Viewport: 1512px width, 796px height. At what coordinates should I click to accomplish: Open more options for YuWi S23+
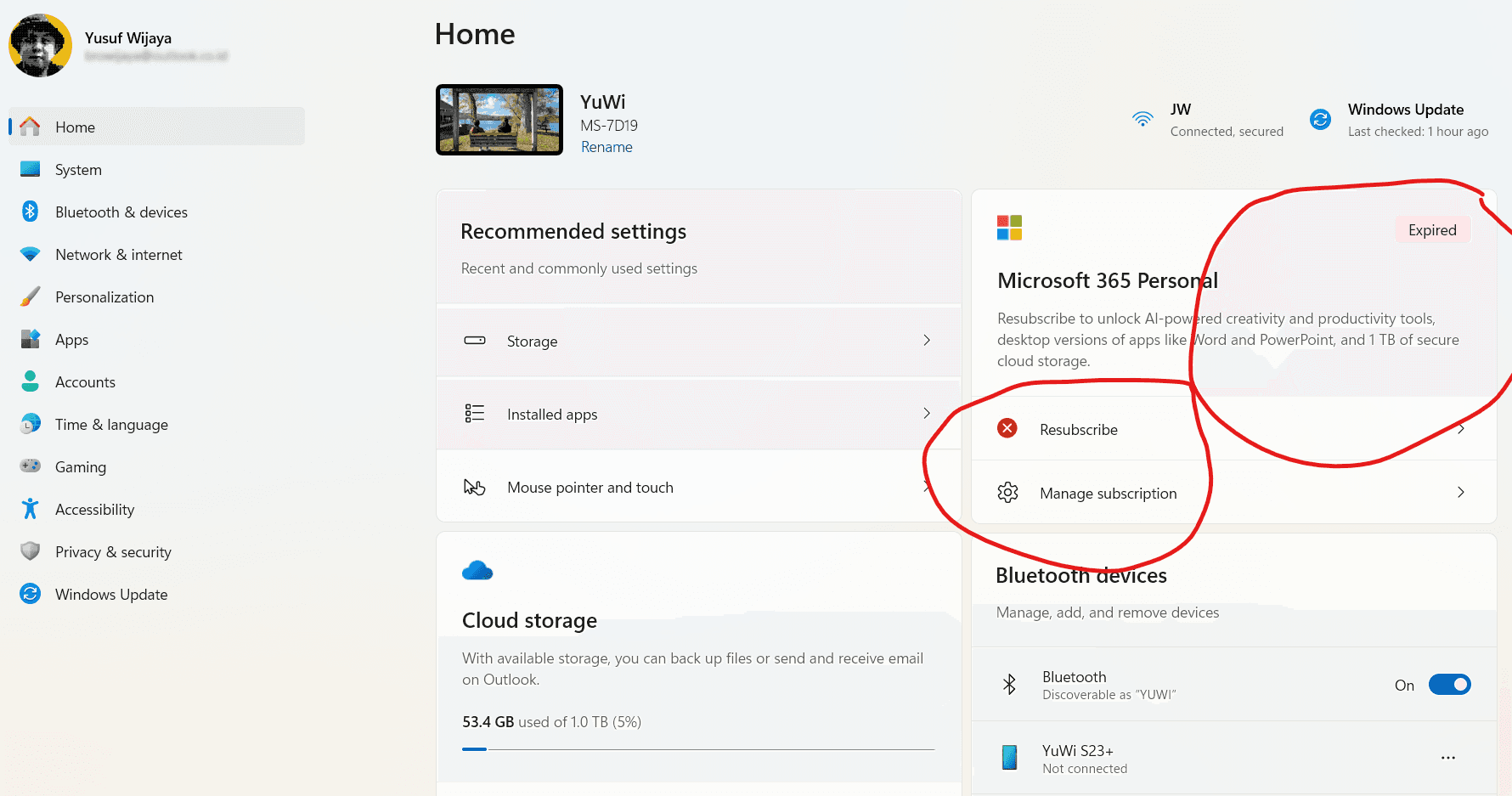pyautogui.click(x=1448, y=758)
